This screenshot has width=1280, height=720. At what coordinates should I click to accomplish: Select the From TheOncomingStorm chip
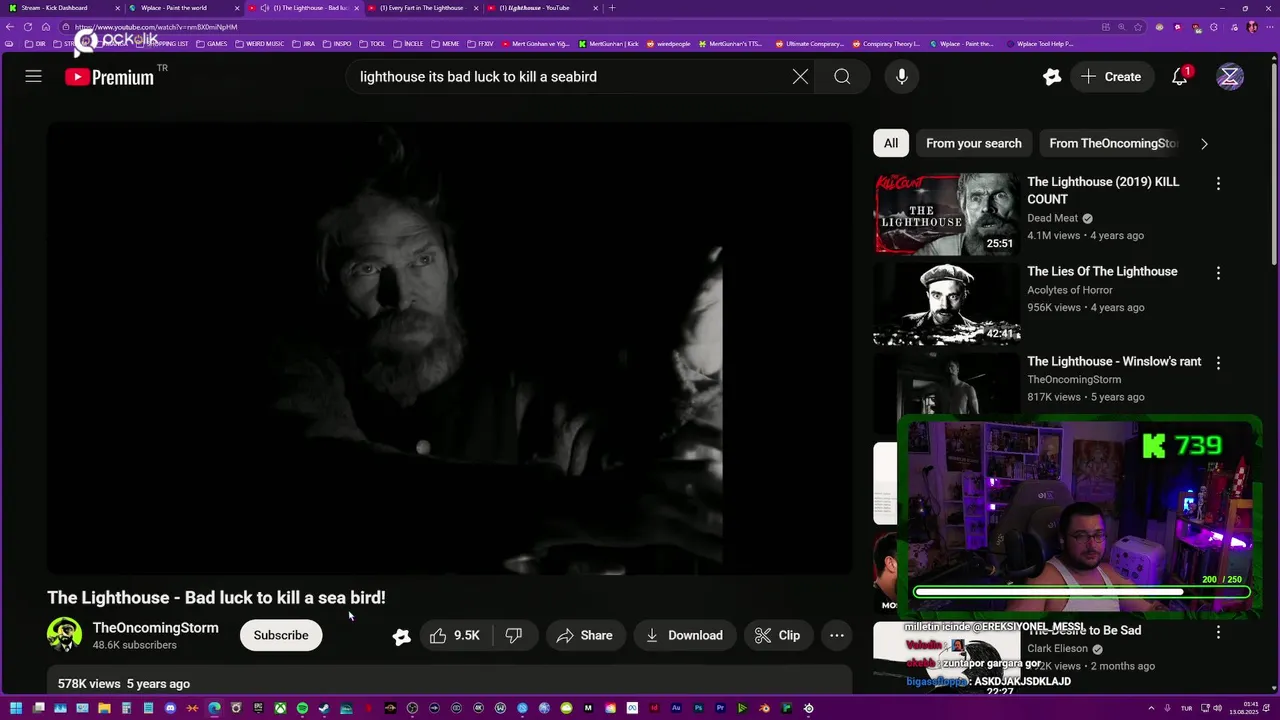(x=1113, y=143)
